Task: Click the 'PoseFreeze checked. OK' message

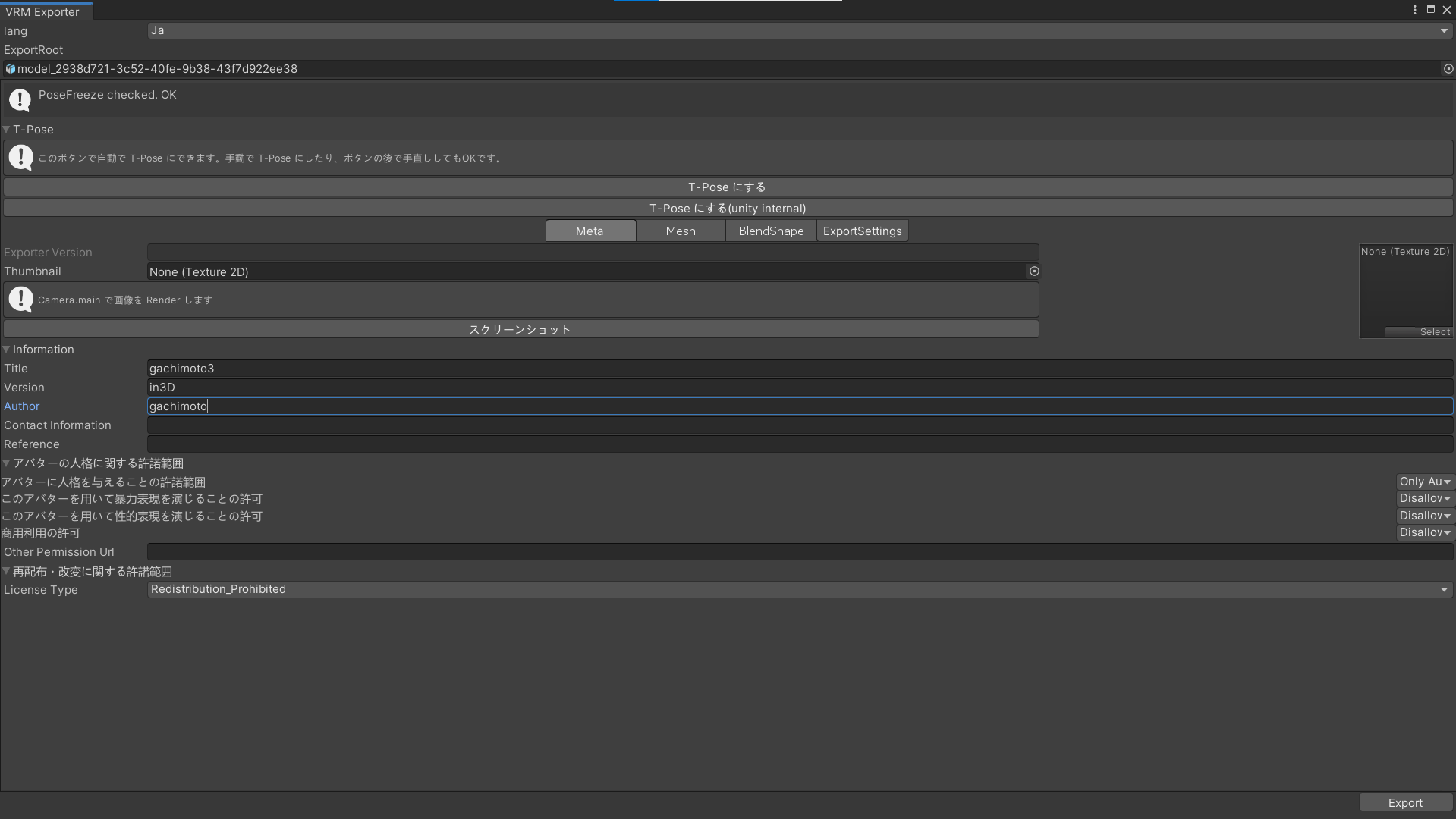Action: coord(107,95)
